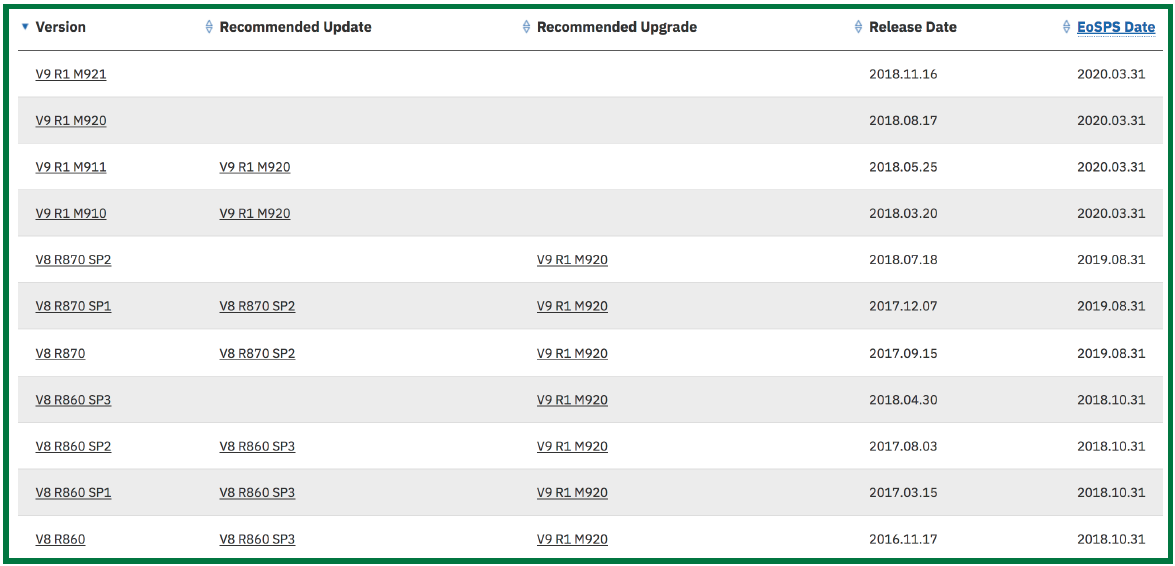Click sort icon beside Release Date header
The width and height of the screenshot is (1175, 566).
(x=859, y=27)
